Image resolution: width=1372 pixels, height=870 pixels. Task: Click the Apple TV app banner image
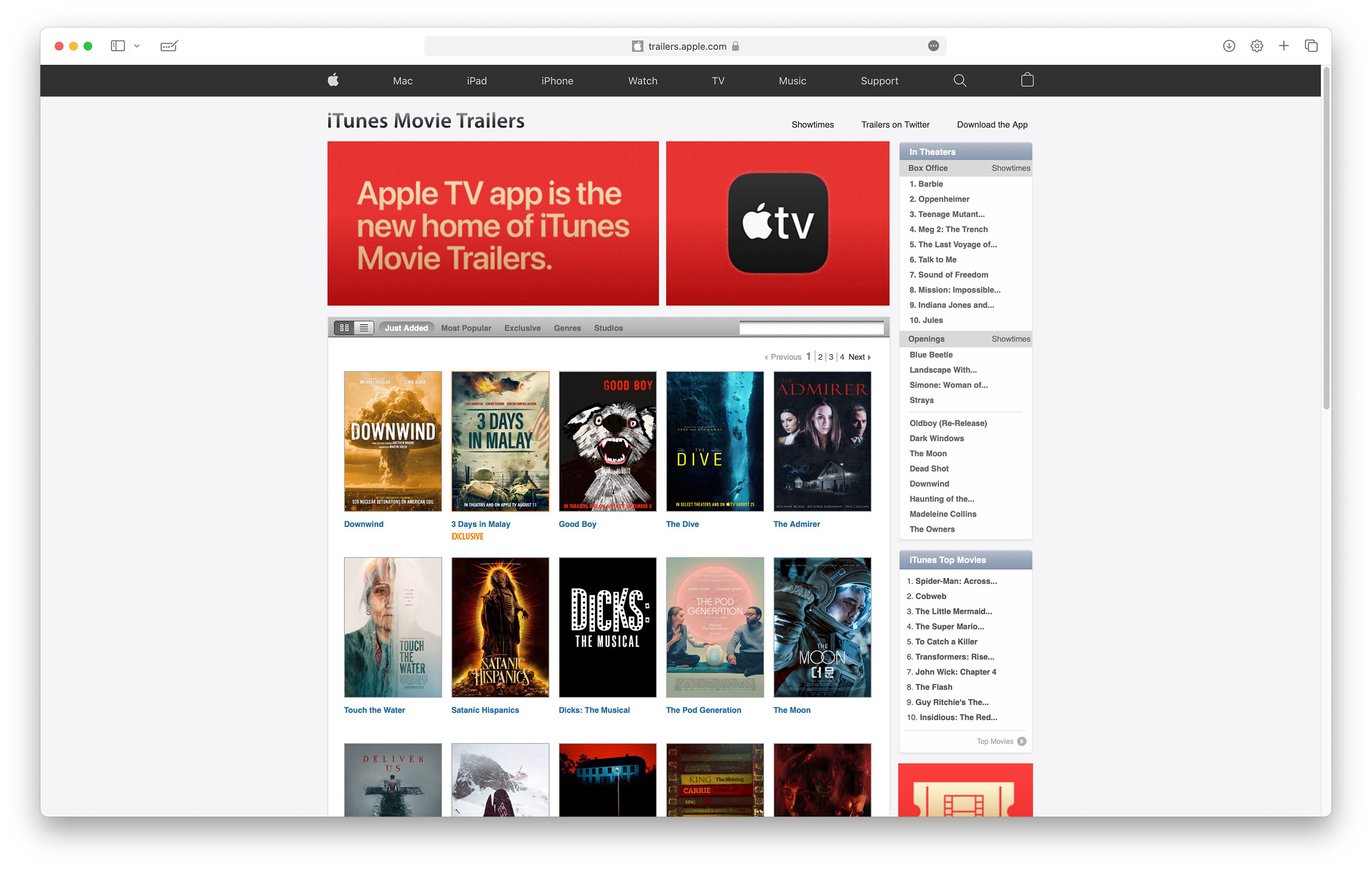coord(493,223)
